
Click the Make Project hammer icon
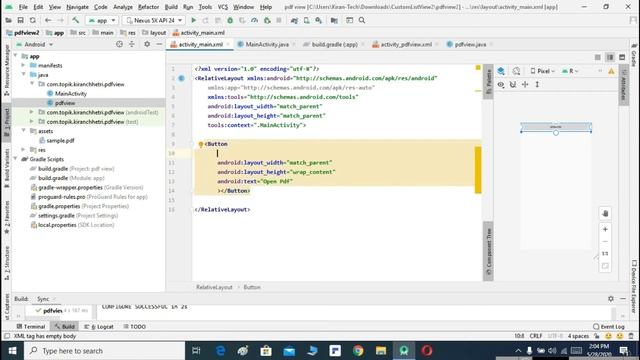point(76,20)
